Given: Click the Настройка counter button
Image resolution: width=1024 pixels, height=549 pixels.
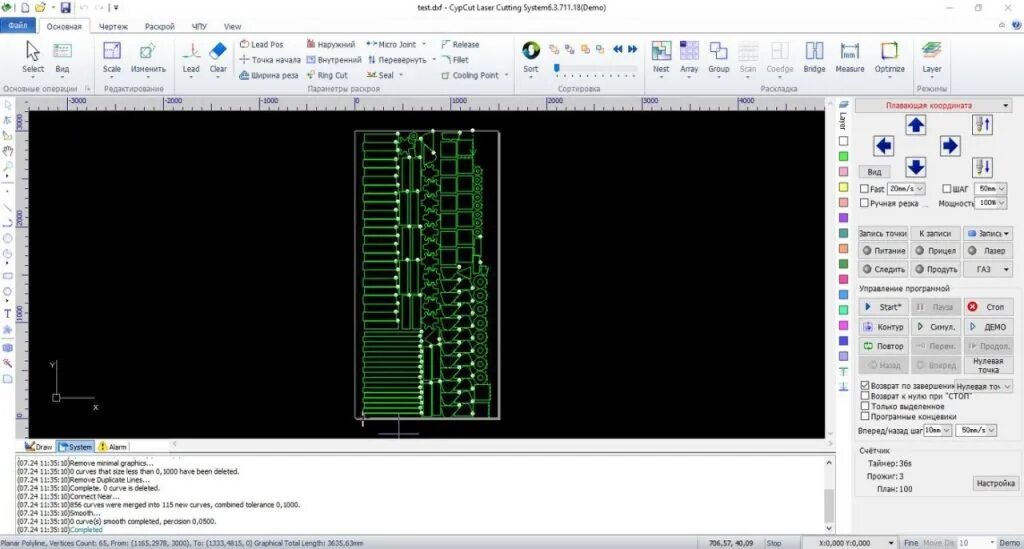Looking at the screenshot, I should point(995,484).
